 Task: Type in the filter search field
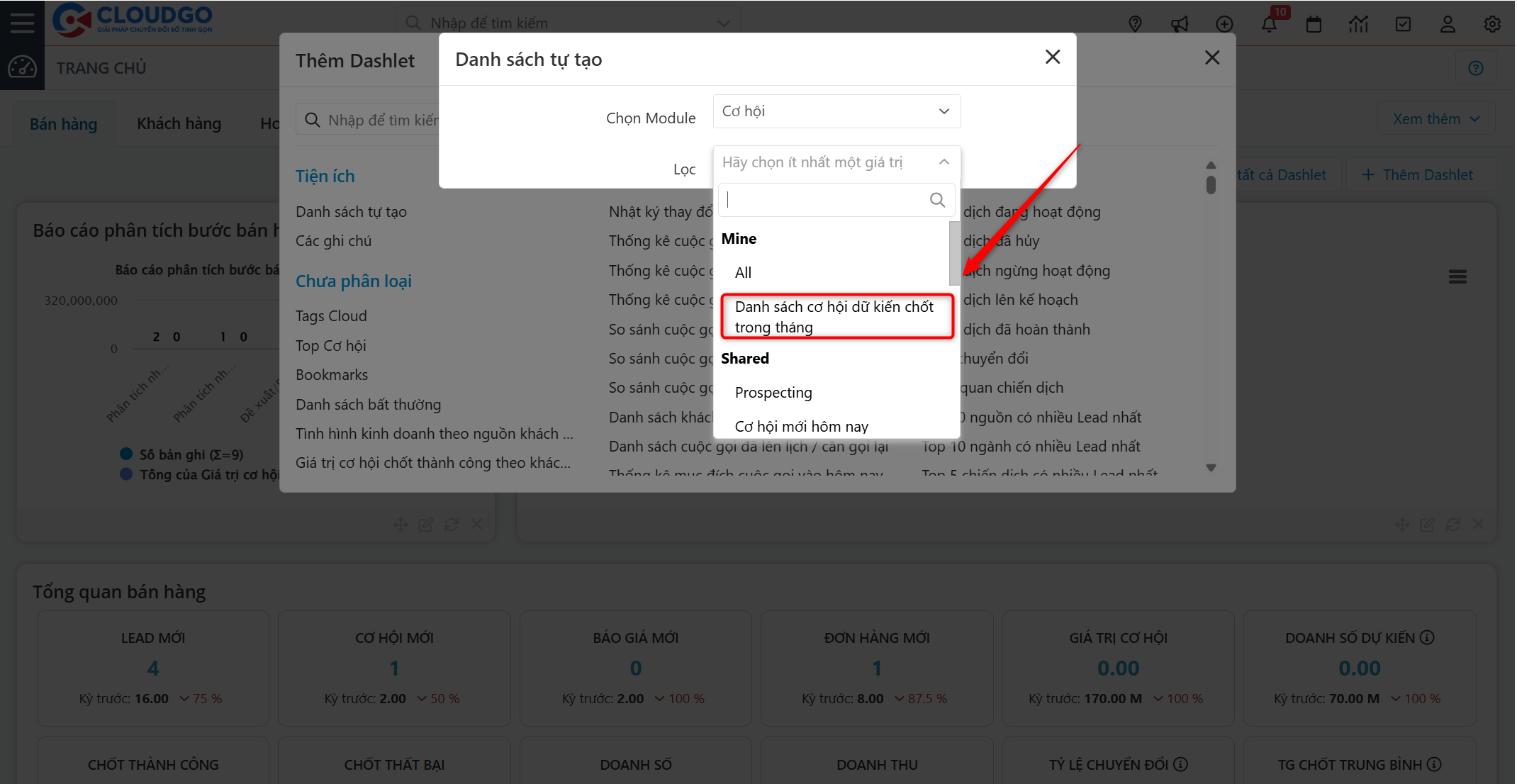click(x=822, y=199)
